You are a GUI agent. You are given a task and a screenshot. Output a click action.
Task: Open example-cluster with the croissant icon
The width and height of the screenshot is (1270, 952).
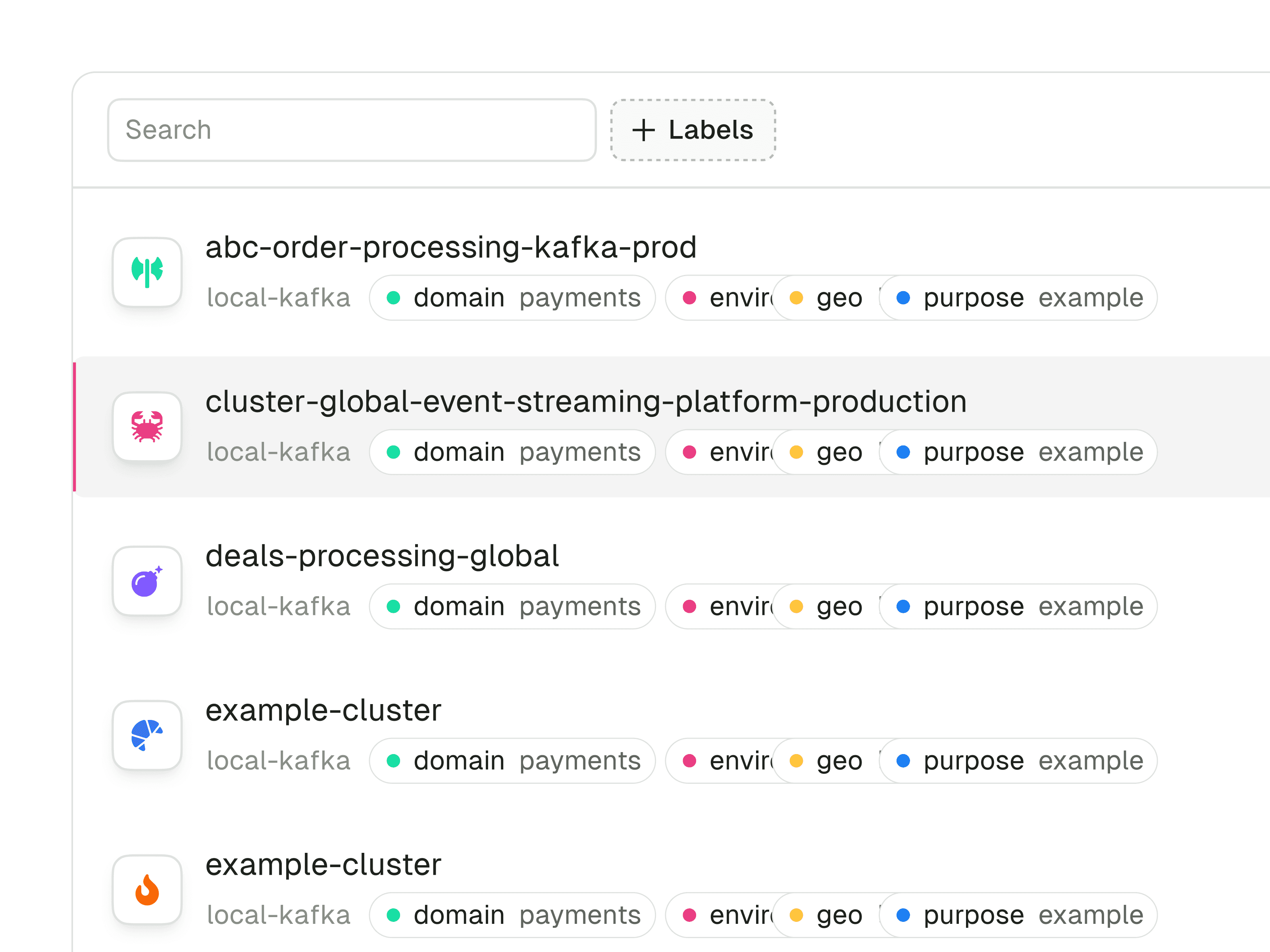point(323,710)
